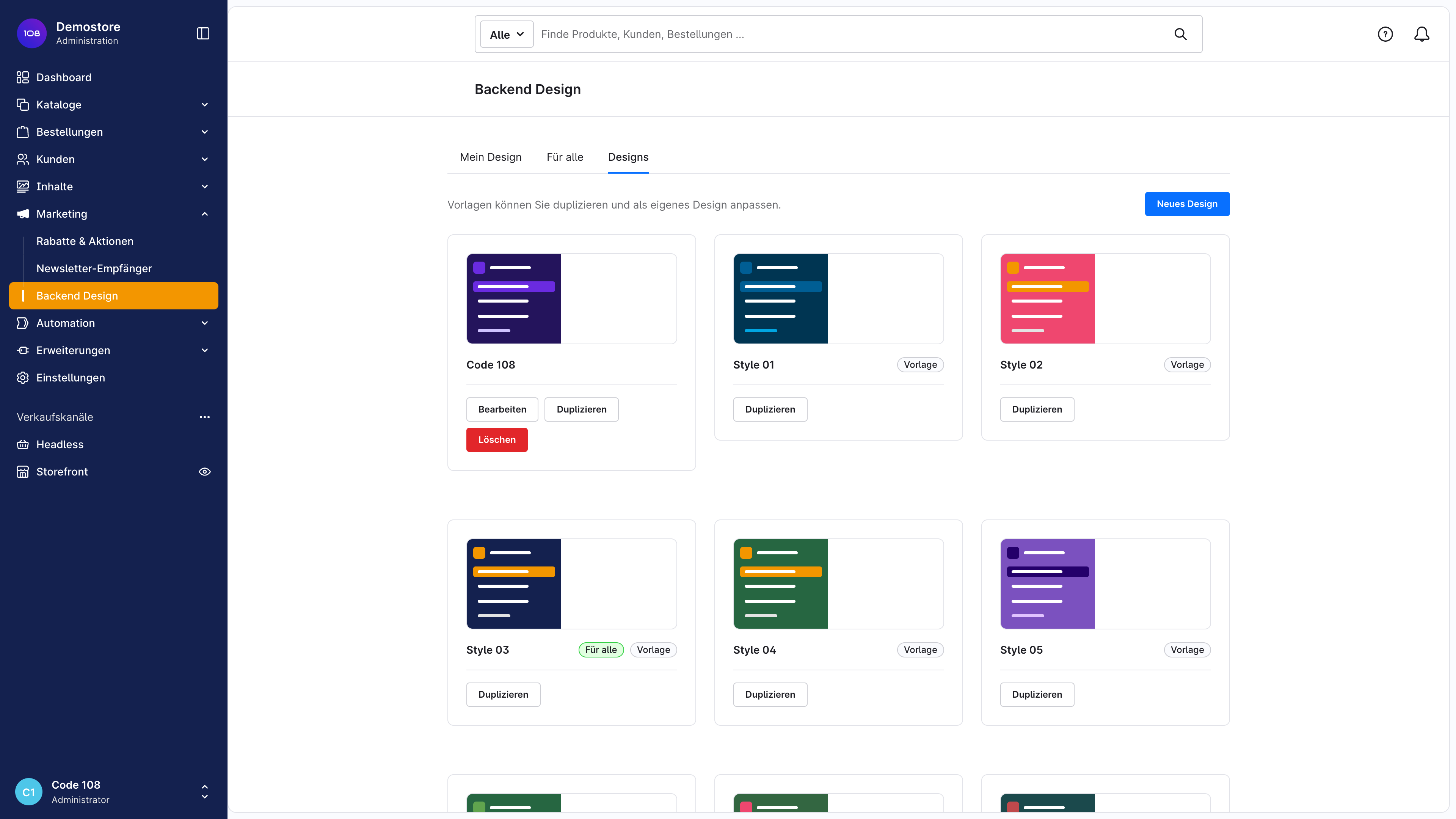The image size is (1456, 819).
Task: Expand the Kunden menu chevron
Action: pos(205,159)
